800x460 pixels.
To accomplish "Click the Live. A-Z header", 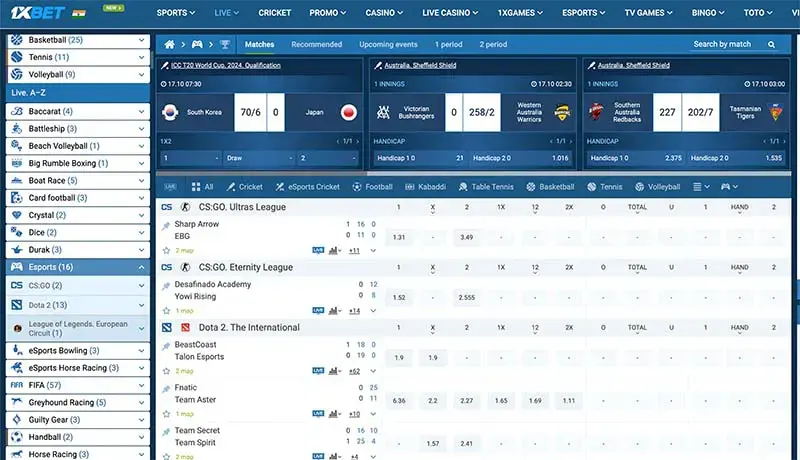I will [x=78, y=93].
